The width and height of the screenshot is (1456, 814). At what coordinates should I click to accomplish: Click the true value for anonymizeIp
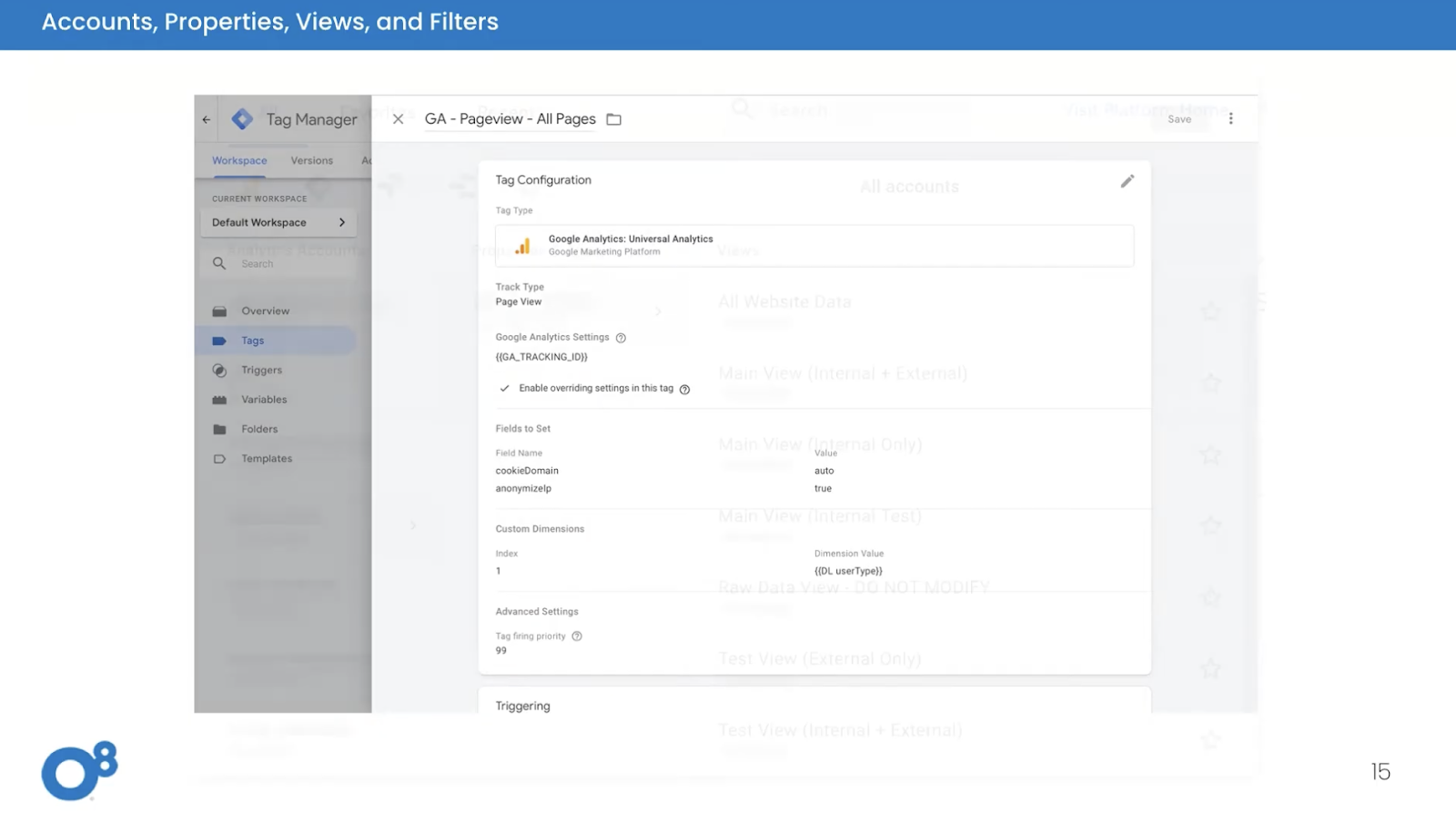[823, 489]
